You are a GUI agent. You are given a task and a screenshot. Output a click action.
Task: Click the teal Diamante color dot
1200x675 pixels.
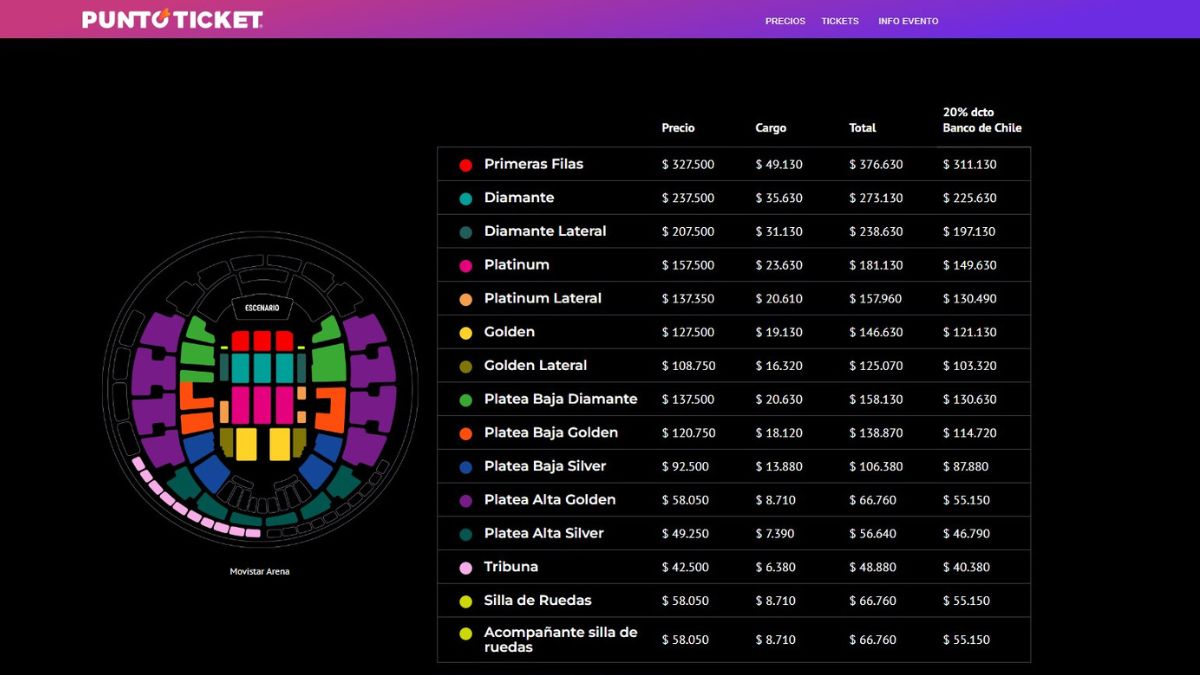[x=466, y=199]
